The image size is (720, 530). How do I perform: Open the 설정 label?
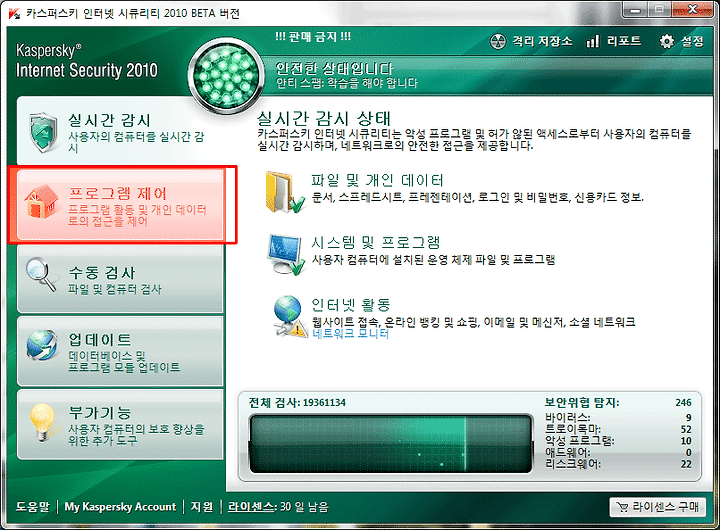pos(692,41)
